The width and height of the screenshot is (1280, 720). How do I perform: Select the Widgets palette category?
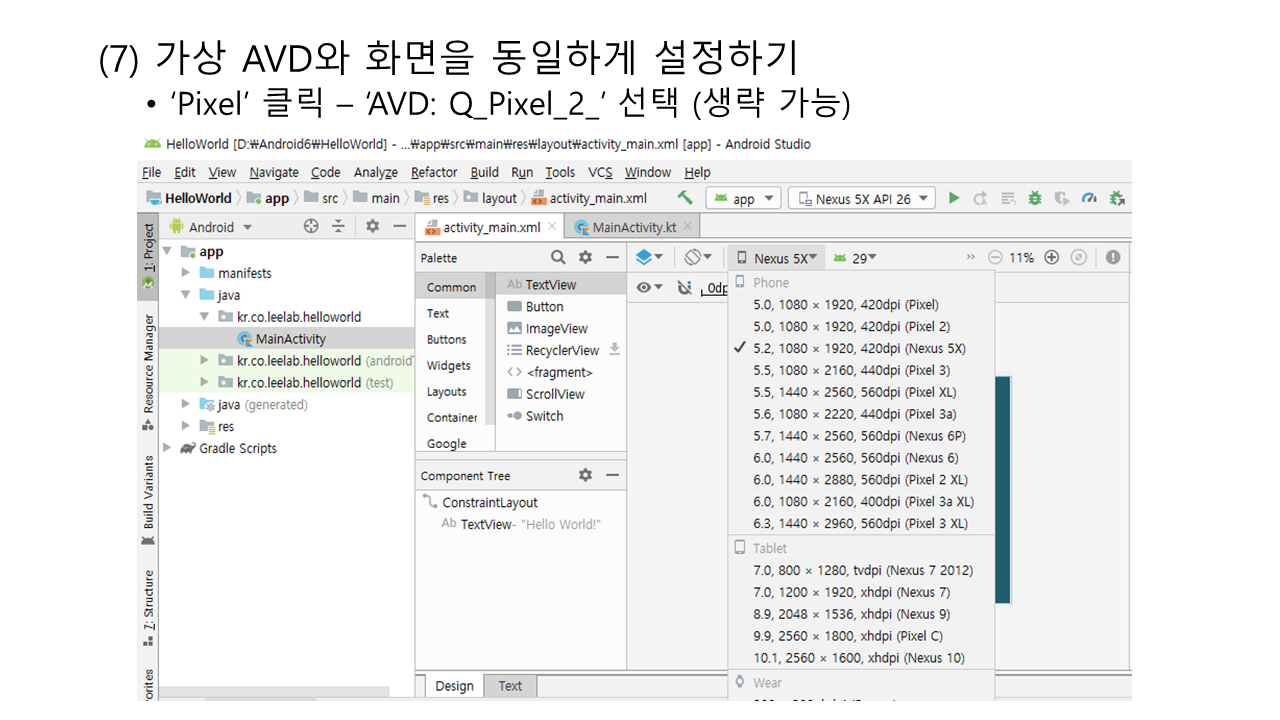[448, 366]
